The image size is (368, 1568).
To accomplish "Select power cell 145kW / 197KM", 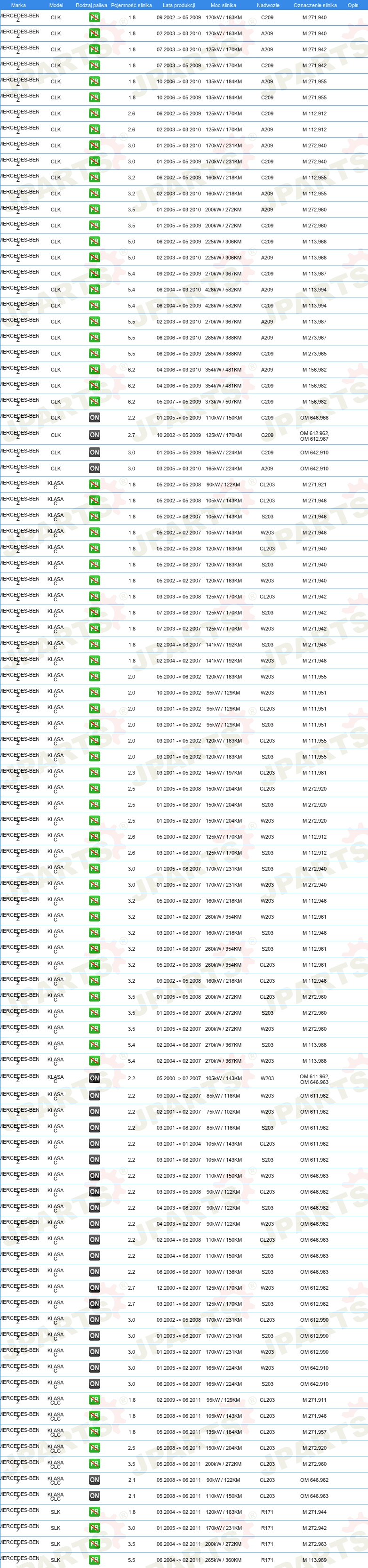I will point(223,773).
